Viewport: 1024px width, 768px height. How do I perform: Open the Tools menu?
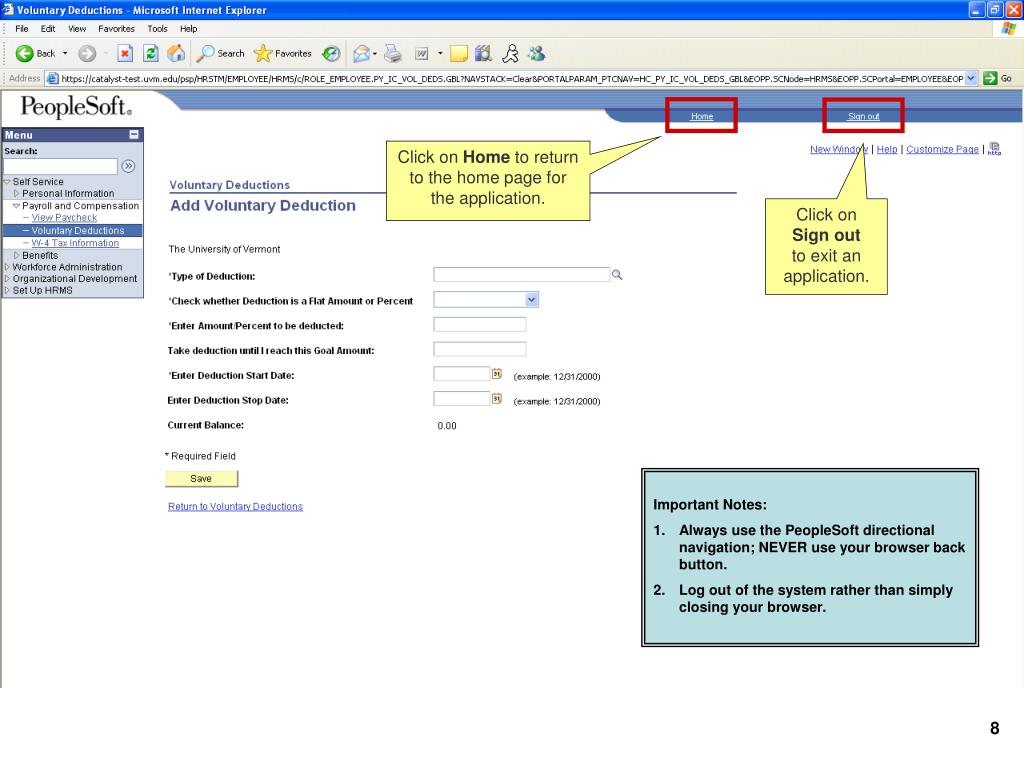157,29
